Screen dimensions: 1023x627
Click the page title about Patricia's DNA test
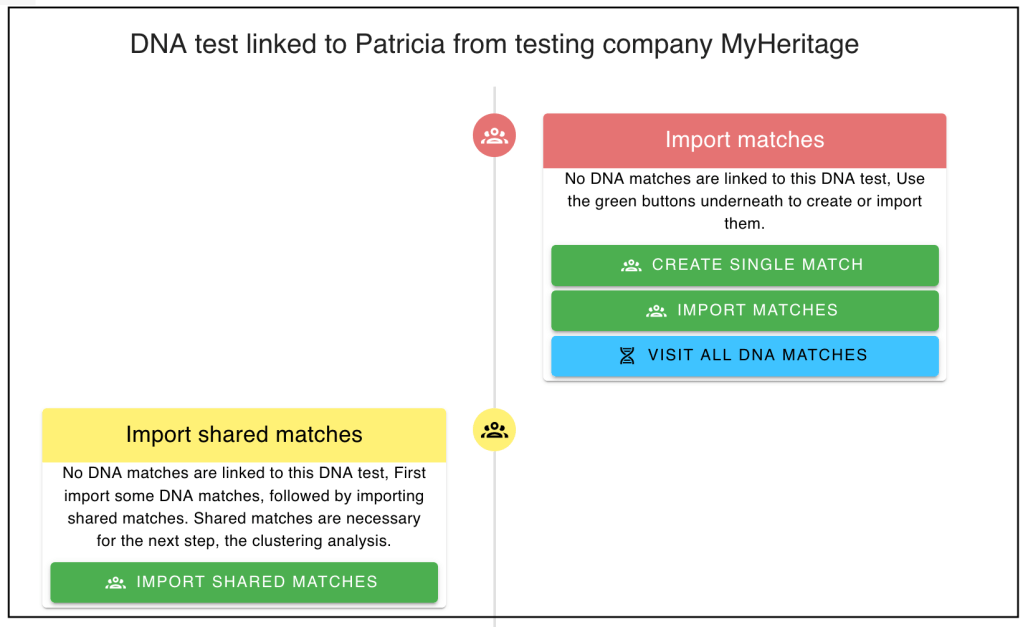point(494,45)
